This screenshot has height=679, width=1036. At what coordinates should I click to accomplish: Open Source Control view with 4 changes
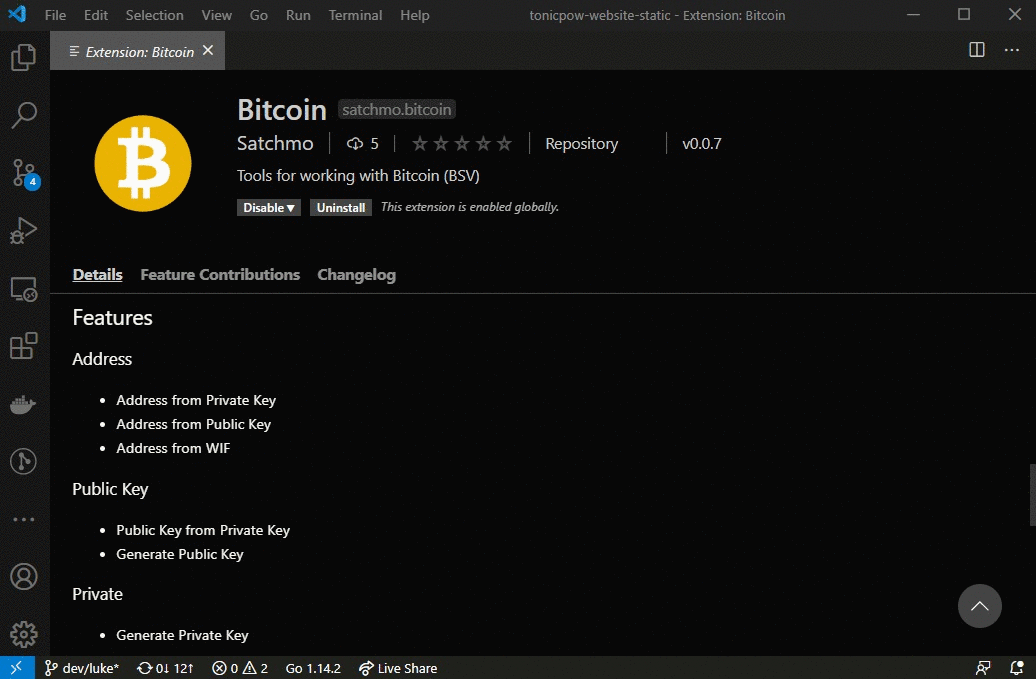pyautogui.click(x=24, y=173)
